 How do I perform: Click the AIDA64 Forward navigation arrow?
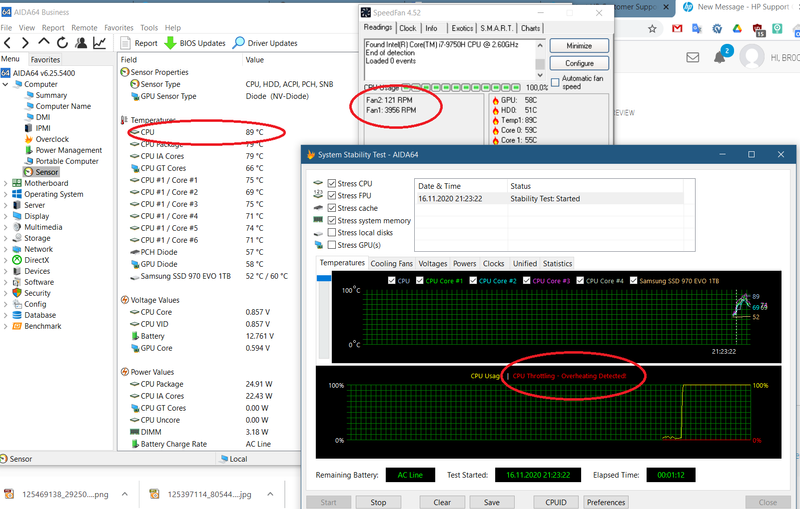point(25,43)
